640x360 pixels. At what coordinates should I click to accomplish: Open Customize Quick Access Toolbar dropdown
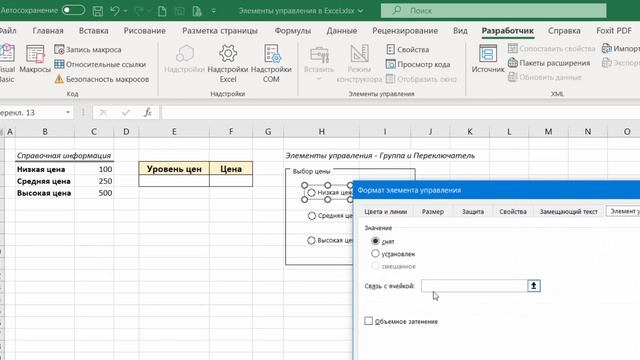[213, 11]
